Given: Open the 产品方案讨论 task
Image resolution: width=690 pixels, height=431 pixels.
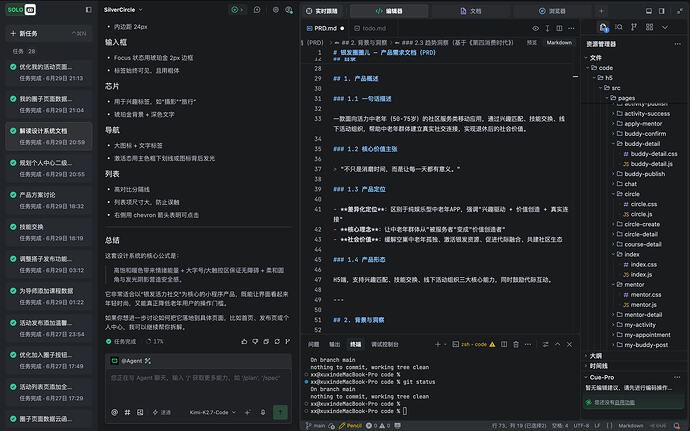Looking at the screenshot, I should click(49, 200).
